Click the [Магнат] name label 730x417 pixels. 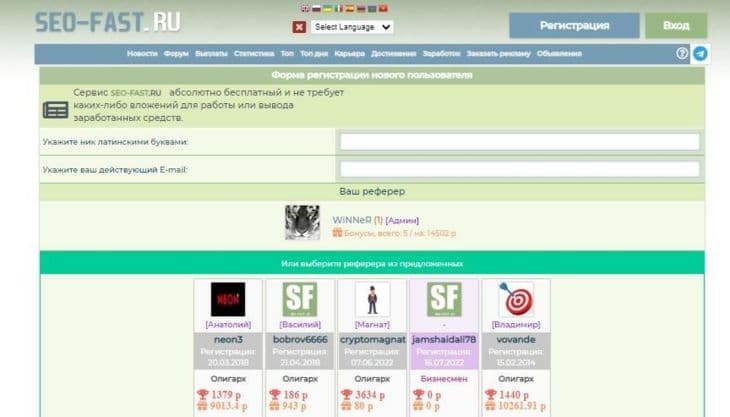(x=372, y=324)
